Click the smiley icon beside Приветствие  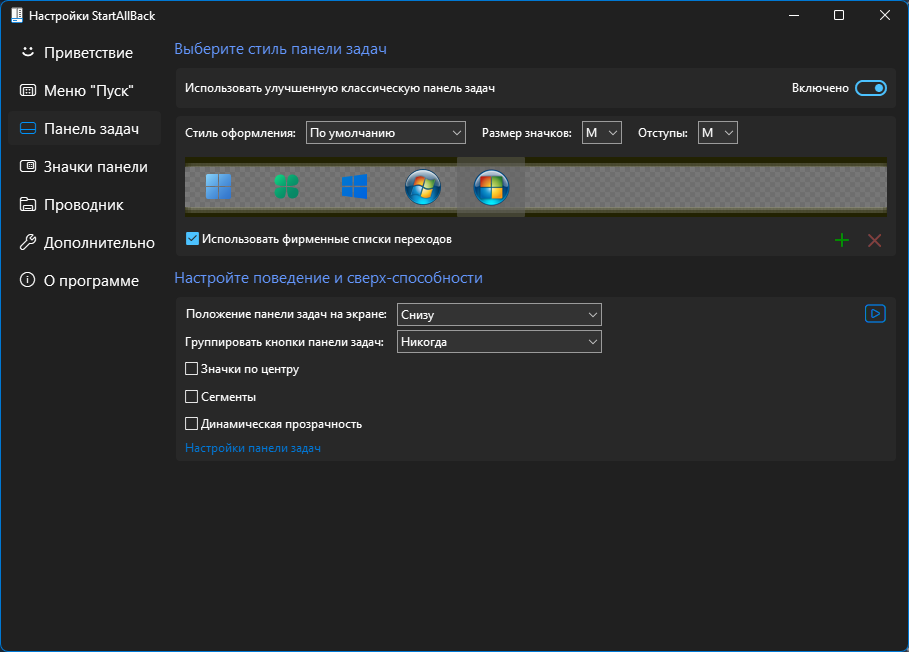click(x=28, y=52)
